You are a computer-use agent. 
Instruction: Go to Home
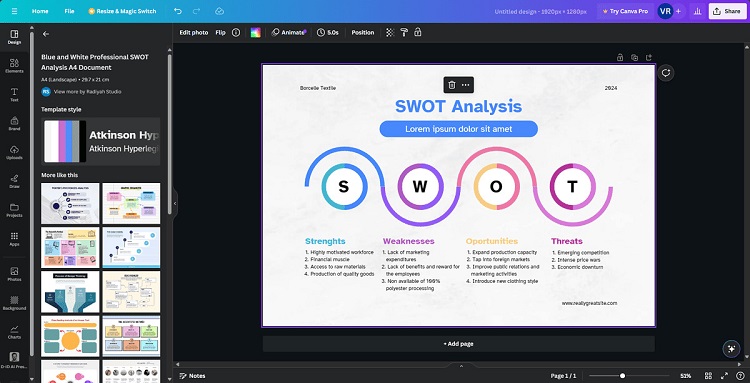click(x=40, y=11)
